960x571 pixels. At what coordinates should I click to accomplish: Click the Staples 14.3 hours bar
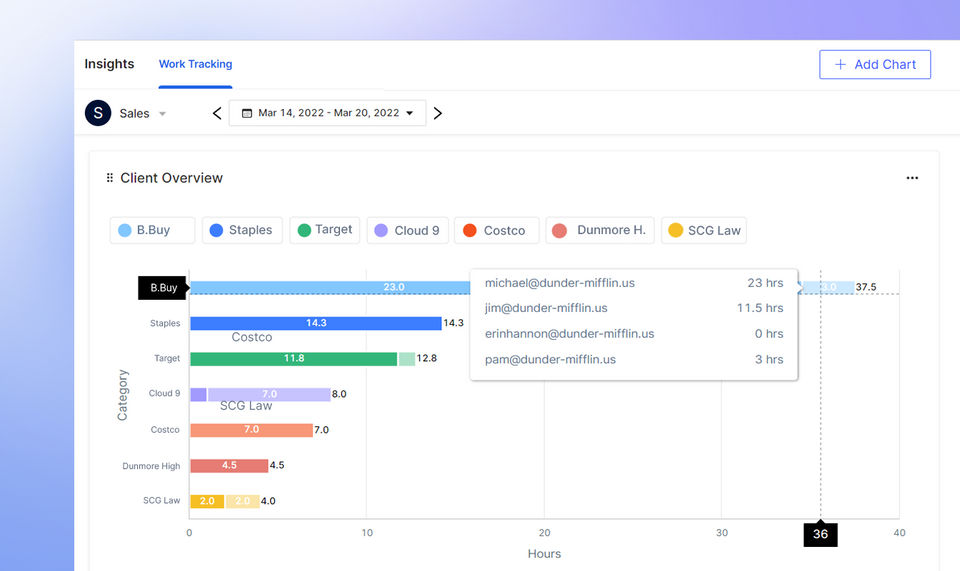[316, 323]
